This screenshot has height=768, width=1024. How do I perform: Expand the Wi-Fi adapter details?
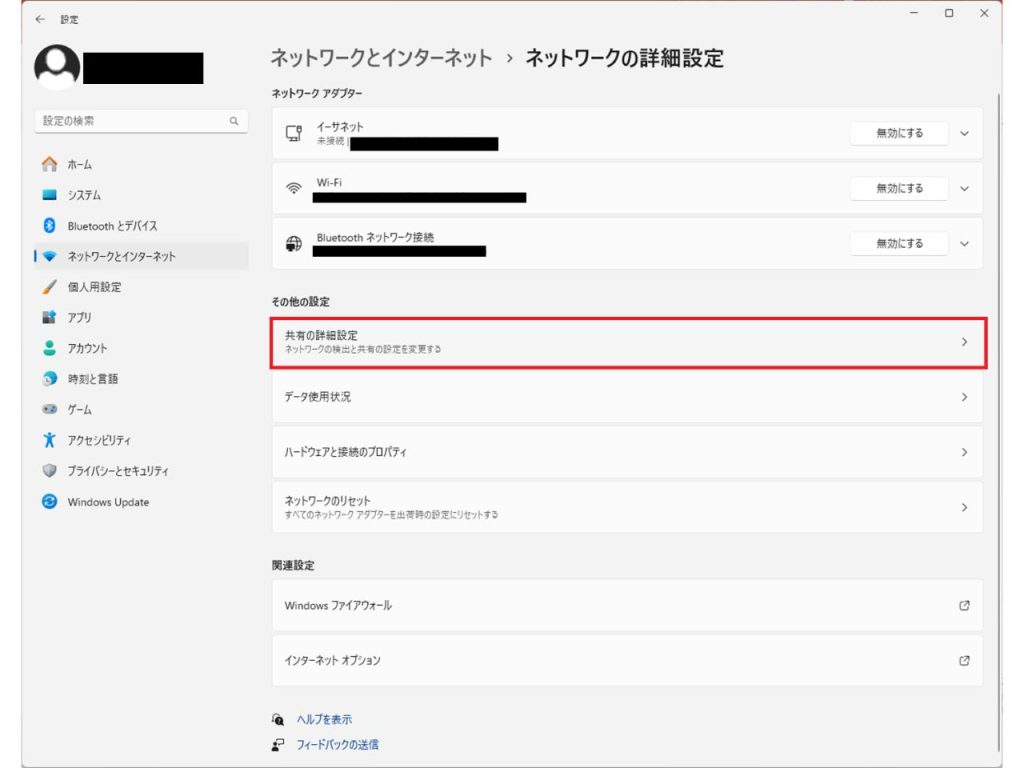click(964, 188)
